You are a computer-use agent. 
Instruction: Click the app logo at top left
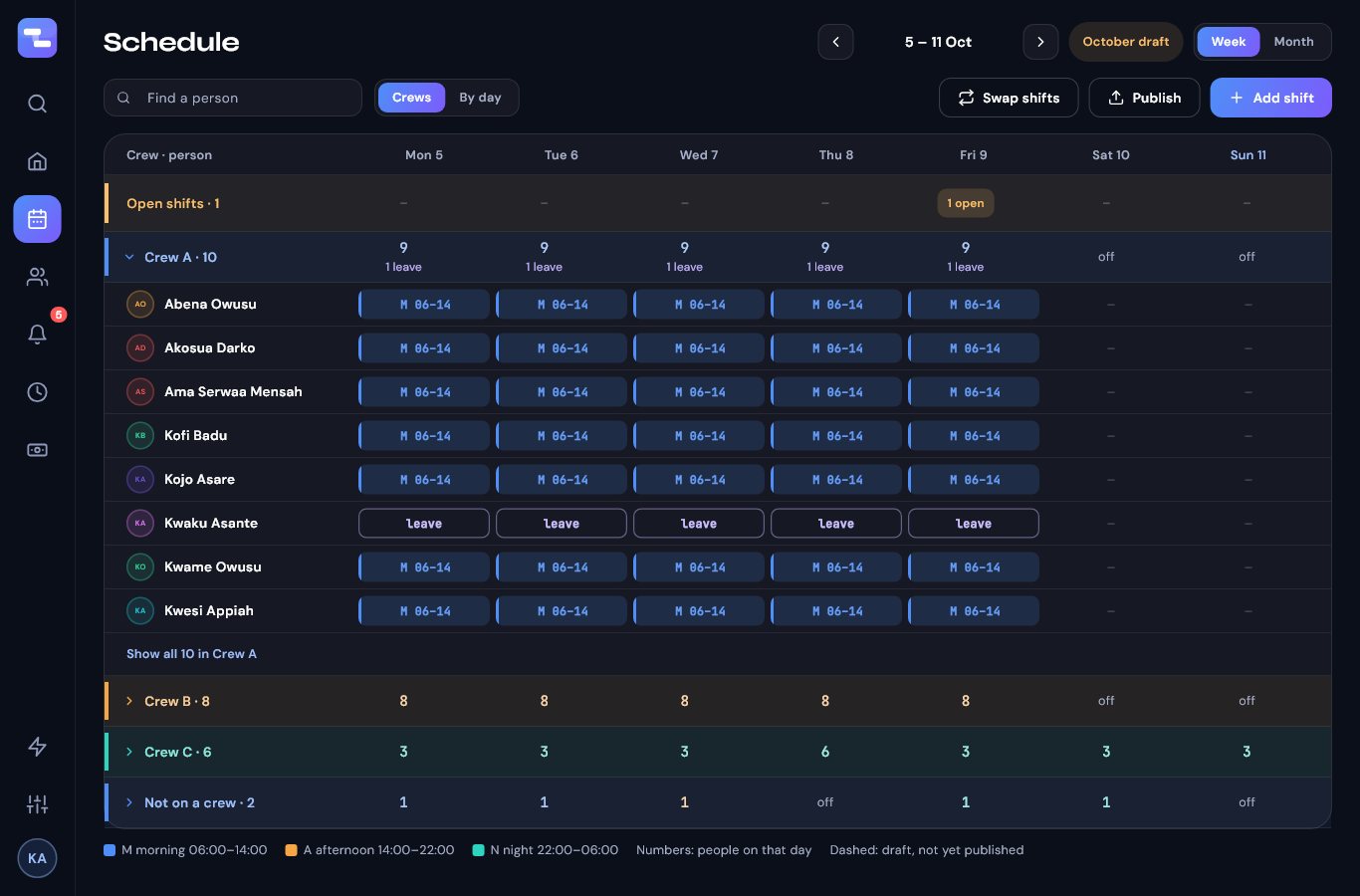pyautogui.click(x=37, y=38)
